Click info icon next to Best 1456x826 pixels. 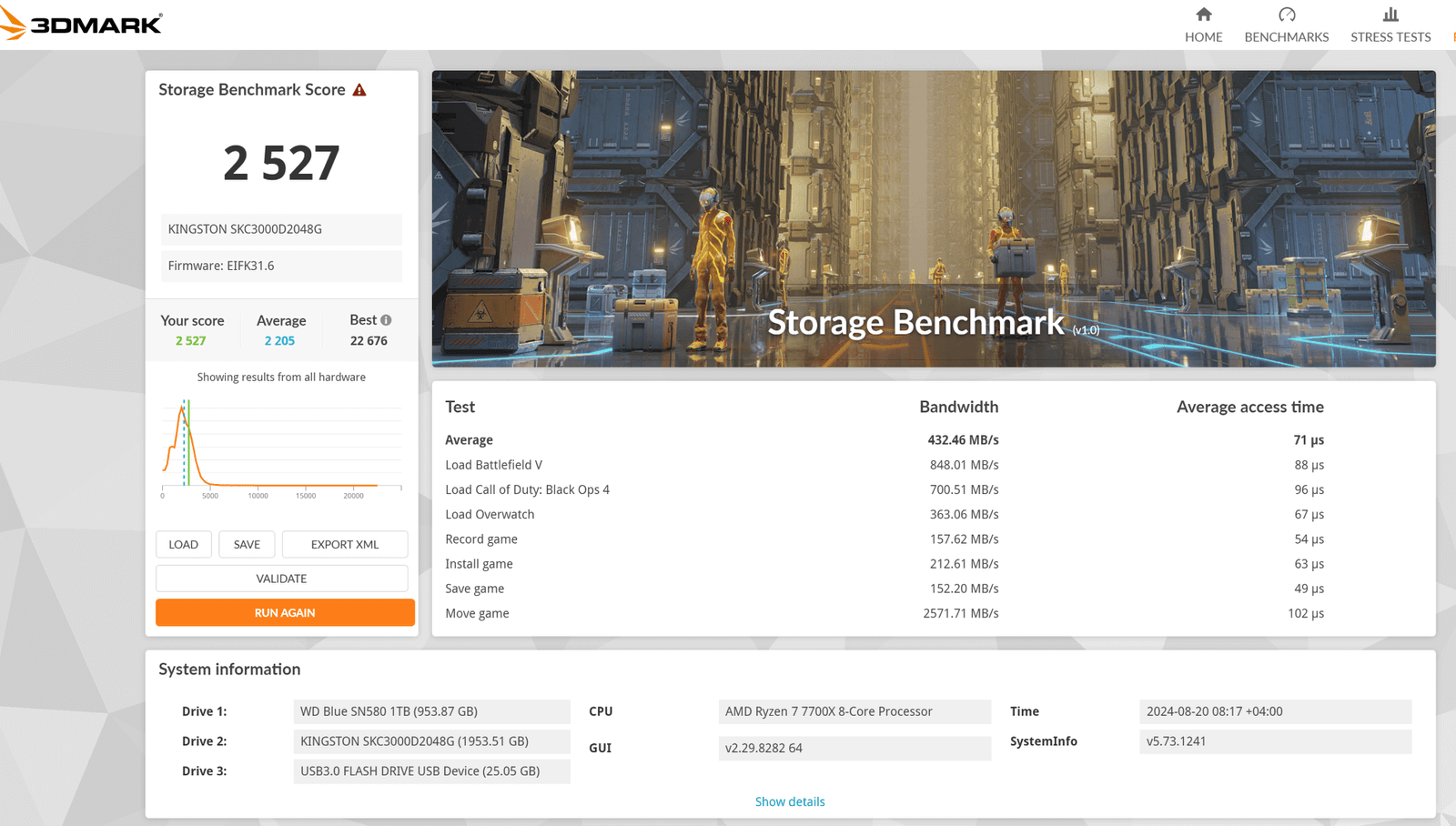(386, 320)
